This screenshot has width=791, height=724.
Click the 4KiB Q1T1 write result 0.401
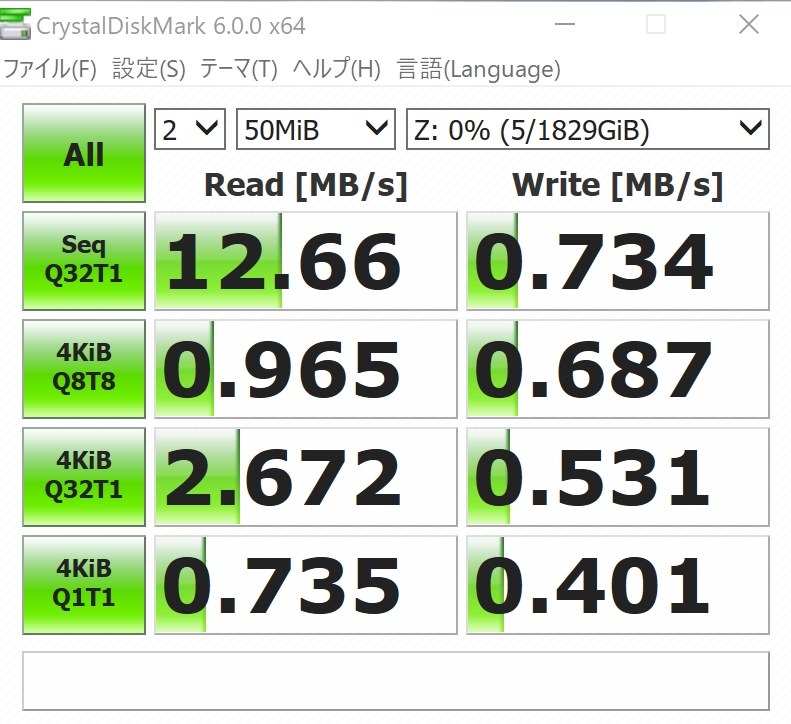[618, 585]
